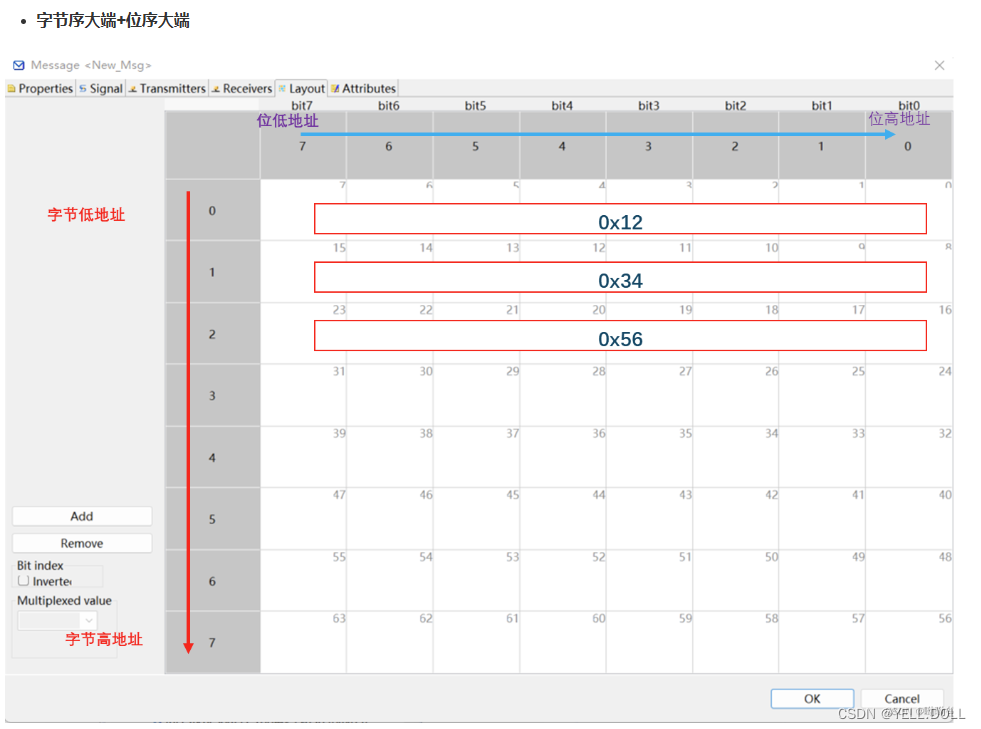The image size is (981, 729).
Task: Click the Layout tab icon
Action: (x=282, y=89)
